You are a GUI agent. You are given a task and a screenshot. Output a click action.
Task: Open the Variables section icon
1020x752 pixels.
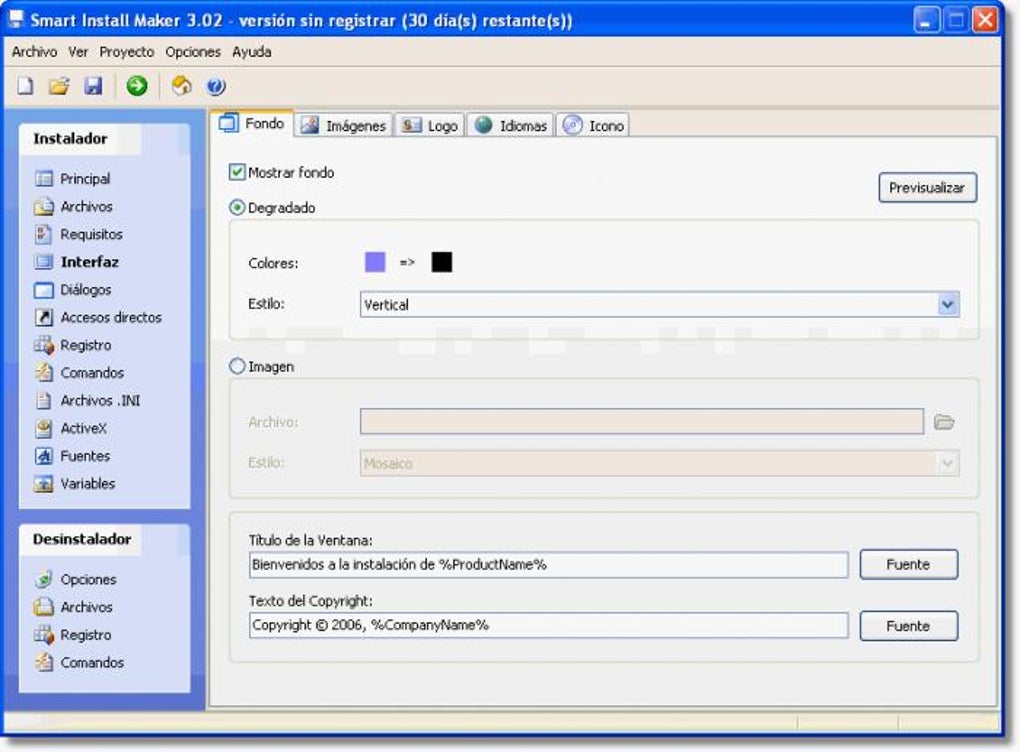pyautogui.click(x=44, y=483)
